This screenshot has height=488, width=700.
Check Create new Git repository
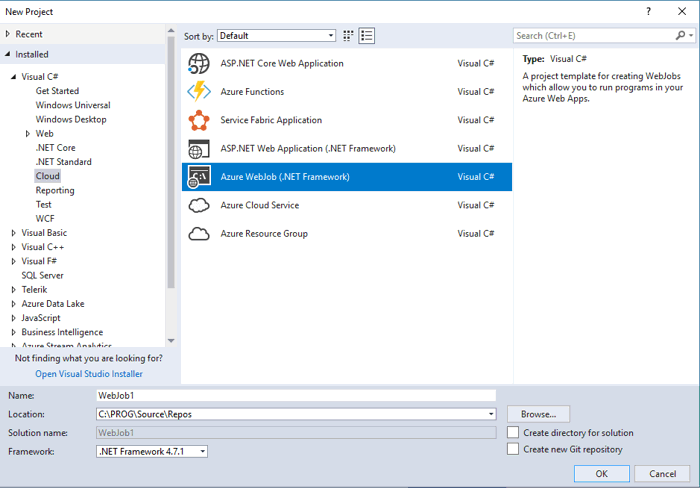pyautogui.click(x=513, y=449)
